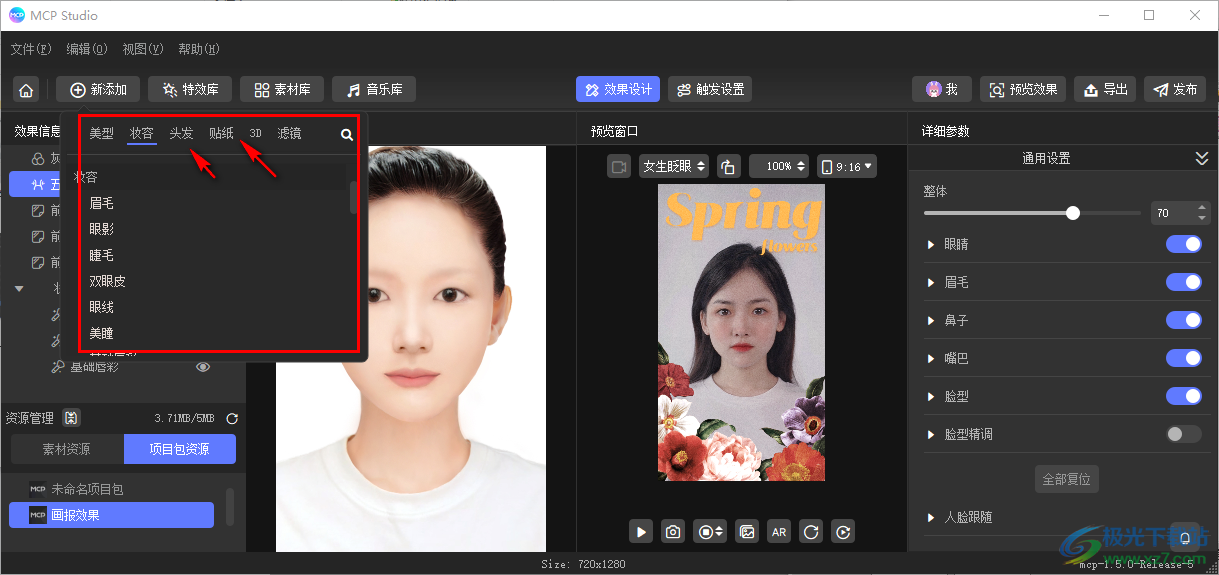Click the rotate icon in the preview toolbar
Image resolution: width=1219 pixels, height=575 pixels.
[x=728, y=167]
